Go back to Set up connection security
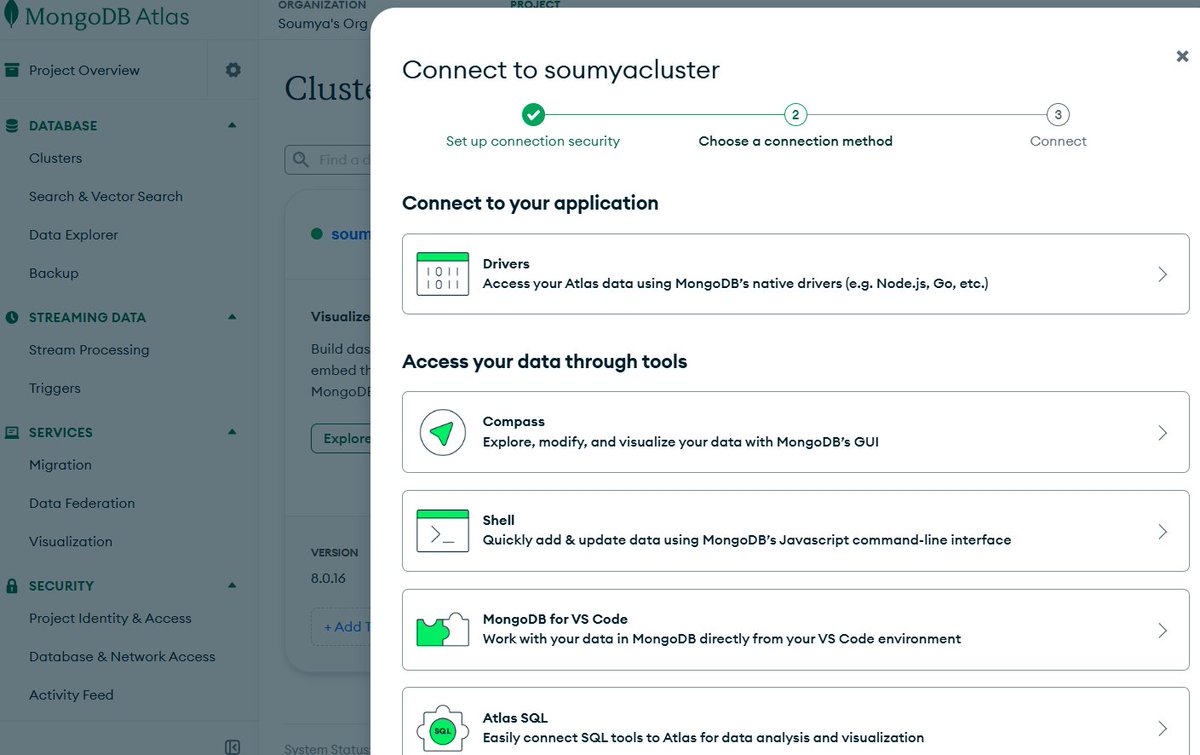Viewport: 1200px width, 755px height. pos(533,141)
